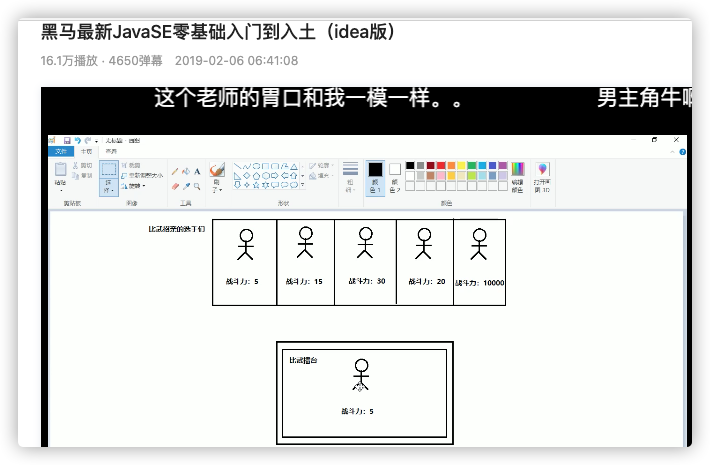Click the "战斗力: 20" label
Image resolution: width=710 pixels, height=465 pixels.
click(427, 281)
